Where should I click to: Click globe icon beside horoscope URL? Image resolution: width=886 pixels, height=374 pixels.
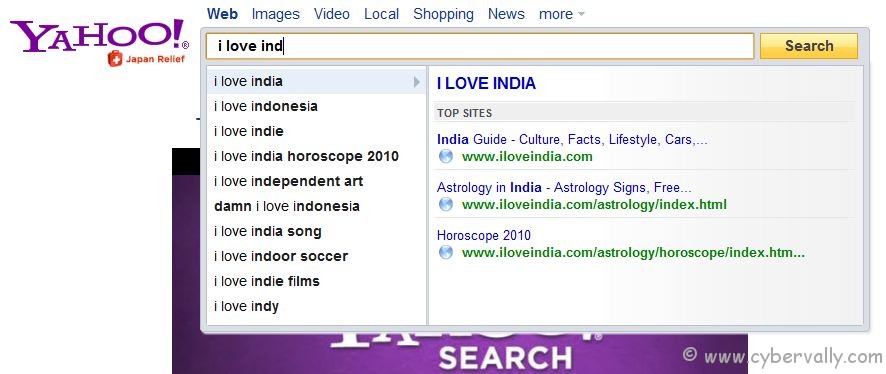pos(446,253)
